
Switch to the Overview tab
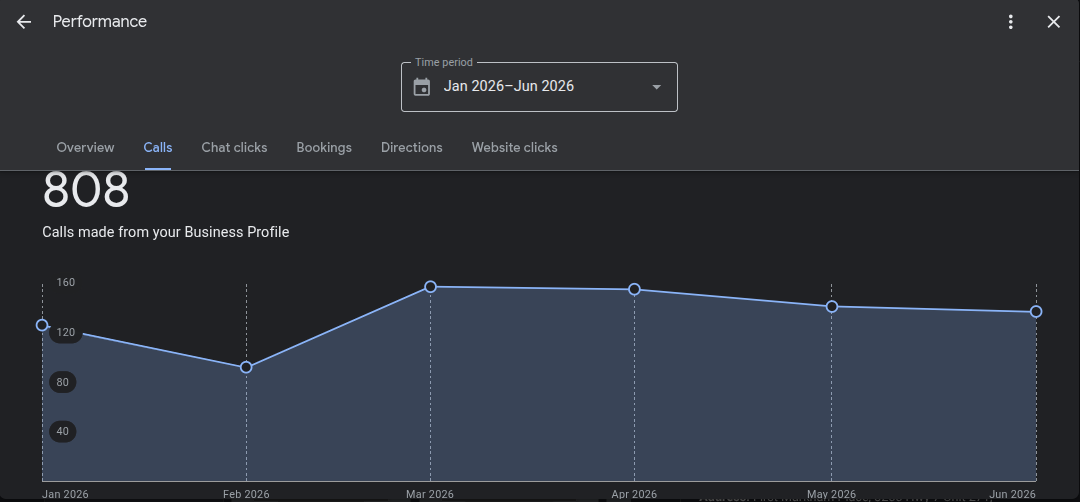pos(85,147)
